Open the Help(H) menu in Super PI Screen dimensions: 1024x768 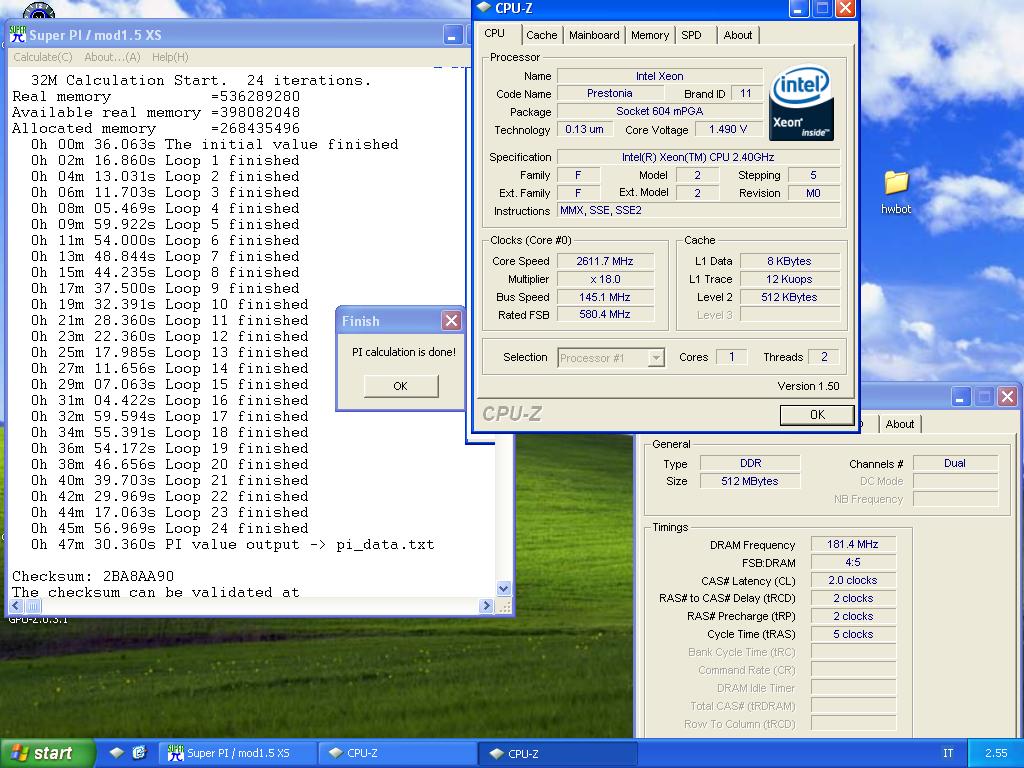tap(170, 57)
